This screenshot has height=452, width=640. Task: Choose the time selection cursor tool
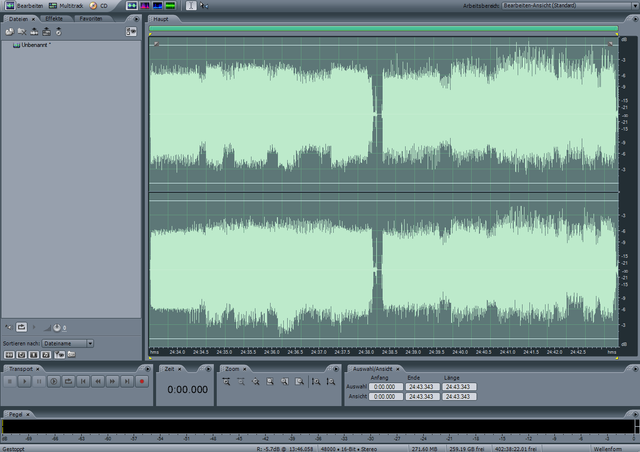[191, 6]
